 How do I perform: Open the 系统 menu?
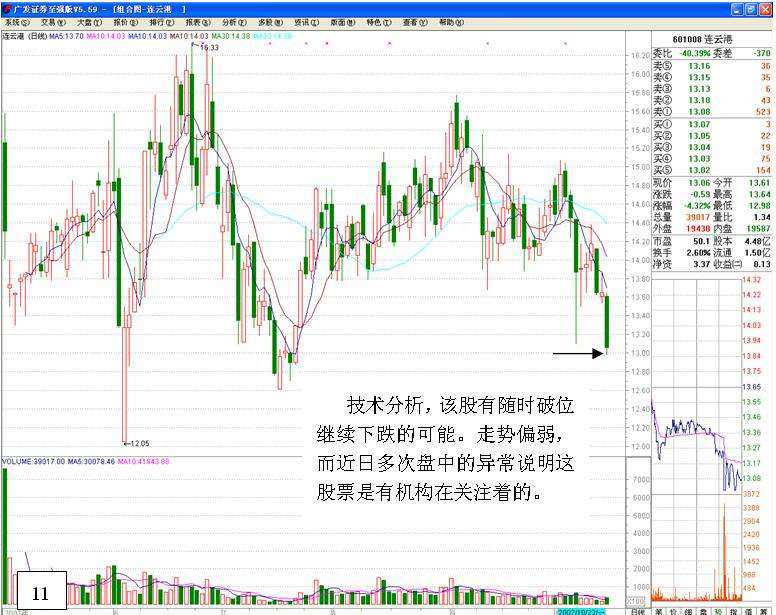pos(17,22)
